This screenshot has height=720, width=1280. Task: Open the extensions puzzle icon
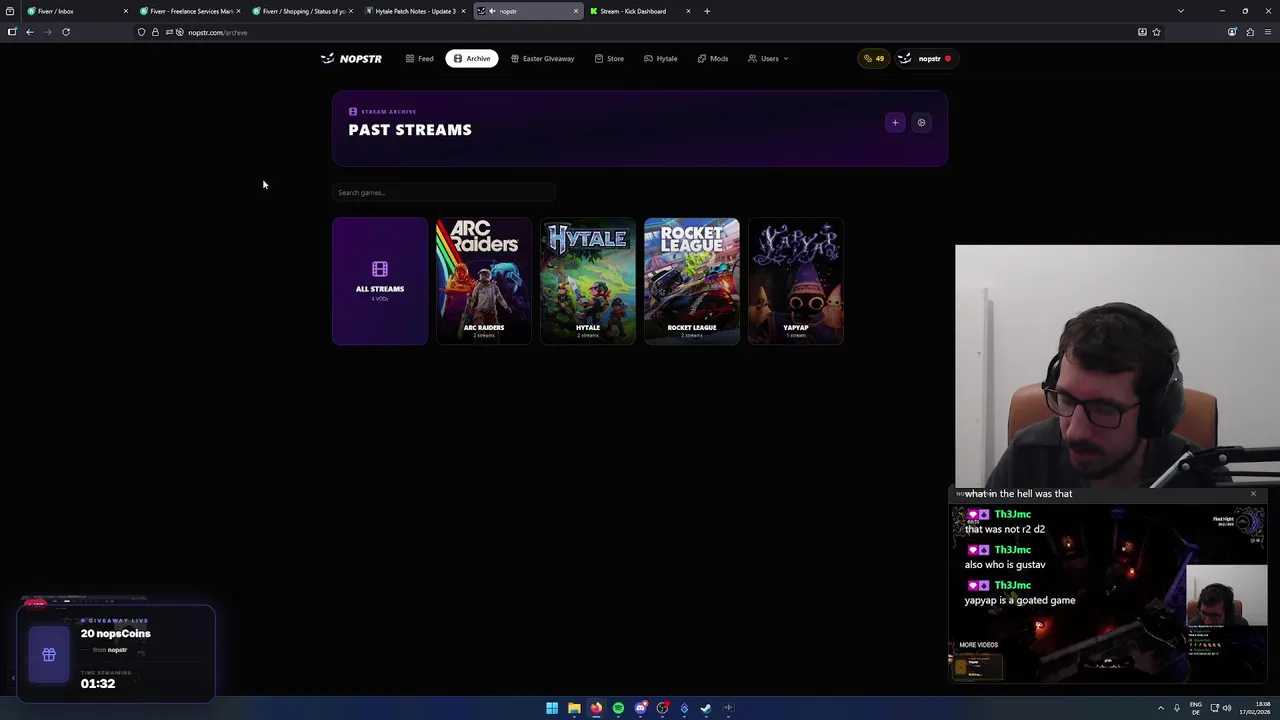(1250, 32)
